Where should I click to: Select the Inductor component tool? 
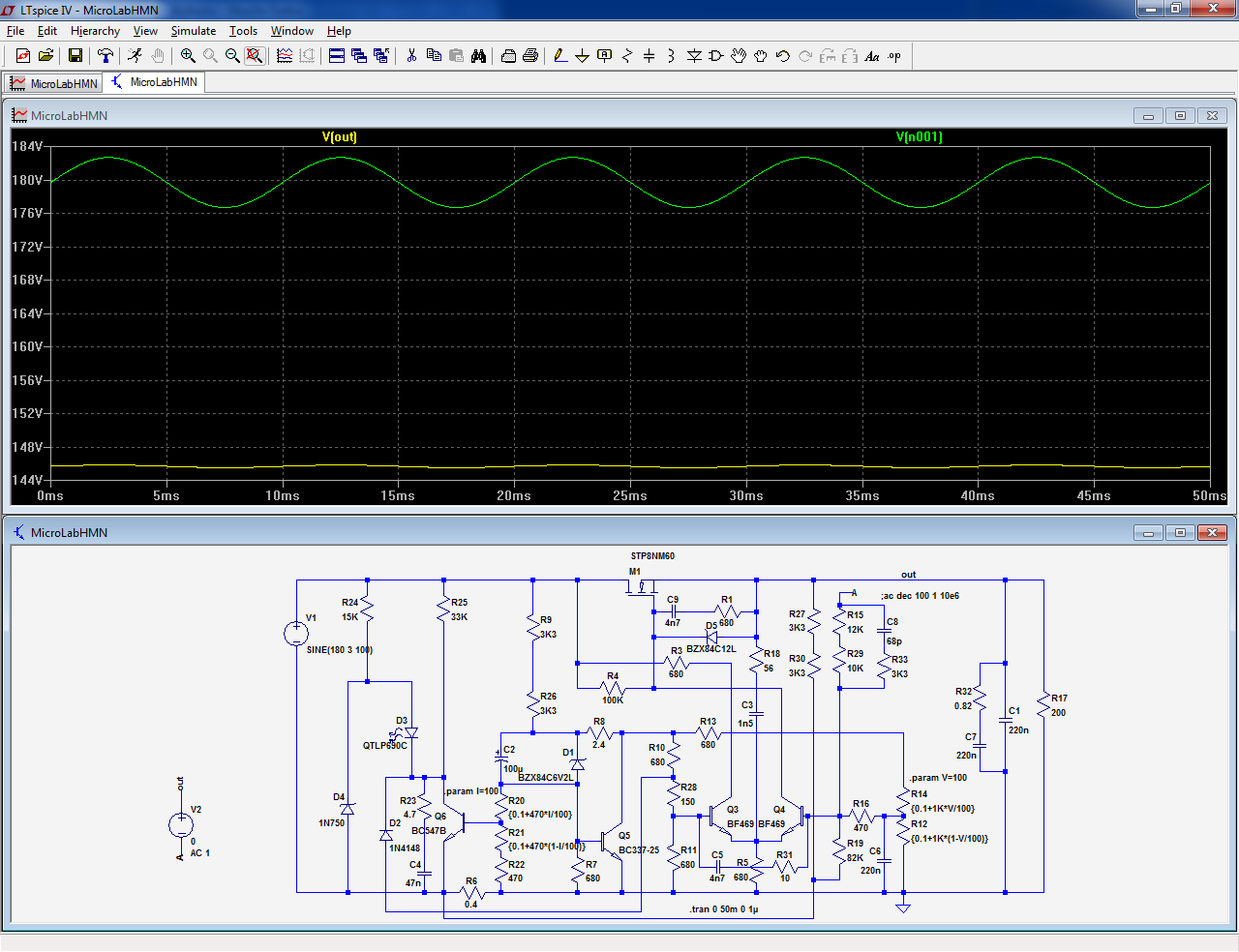(x=672, y=56)
